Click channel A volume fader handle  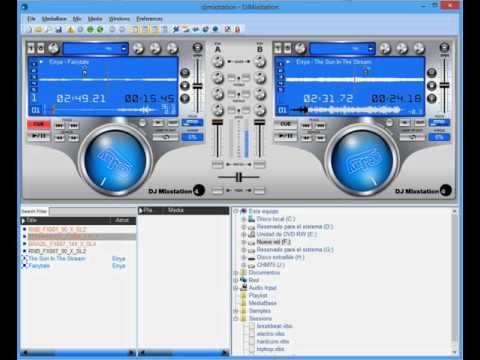click(217, 122)
